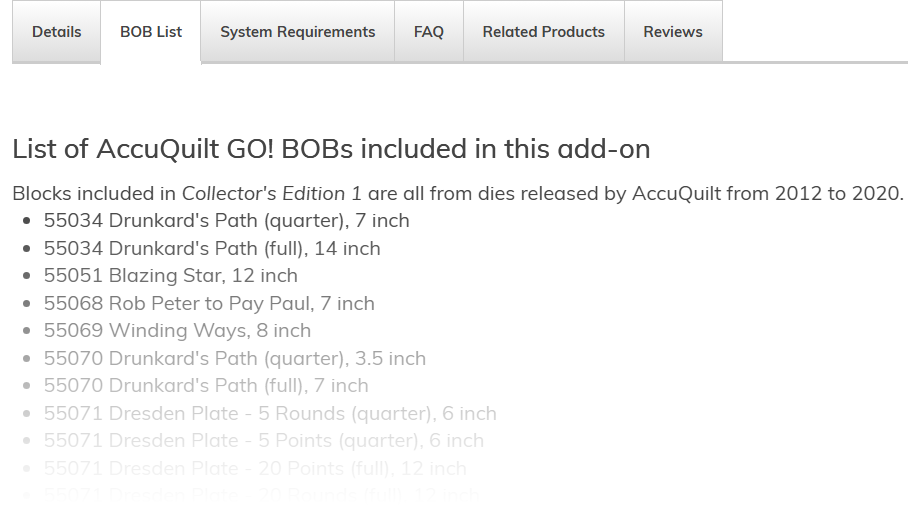The image size is (908, 510).
Task: Go to the Related Products tab
Action: (x=543, y=32)
